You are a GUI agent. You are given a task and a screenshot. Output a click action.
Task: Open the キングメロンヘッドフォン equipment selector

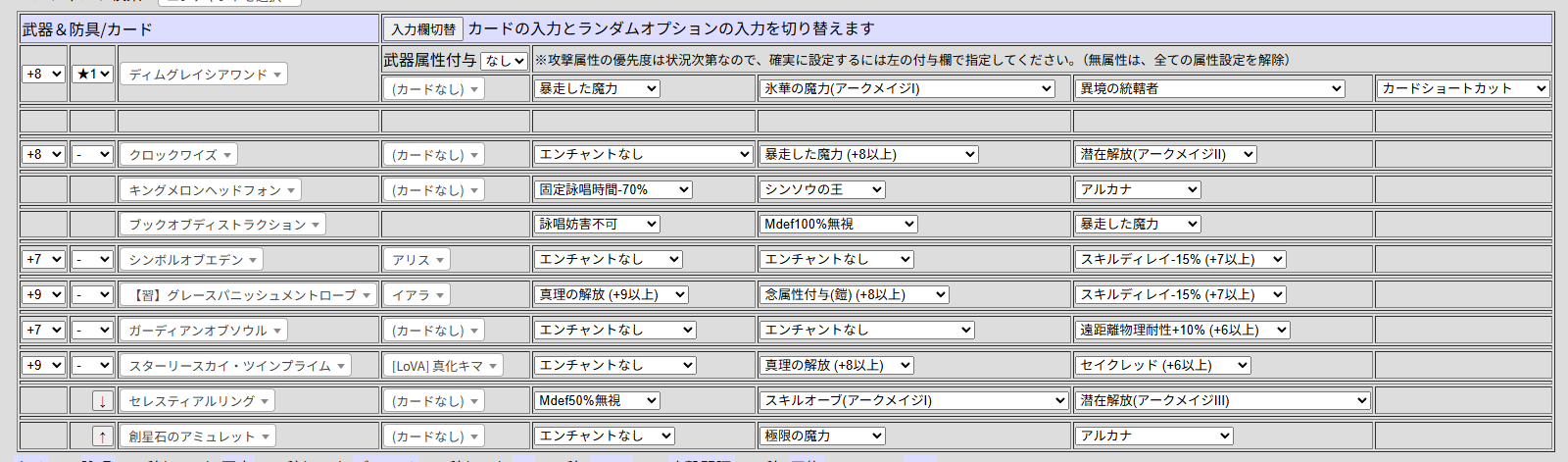coord(210,190)
